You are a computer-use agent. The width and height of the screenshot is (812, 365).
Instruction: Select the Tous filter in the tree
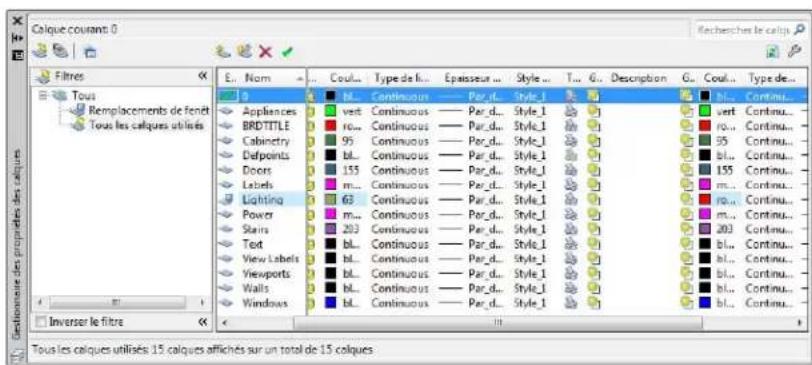click(x=83, y=96)
